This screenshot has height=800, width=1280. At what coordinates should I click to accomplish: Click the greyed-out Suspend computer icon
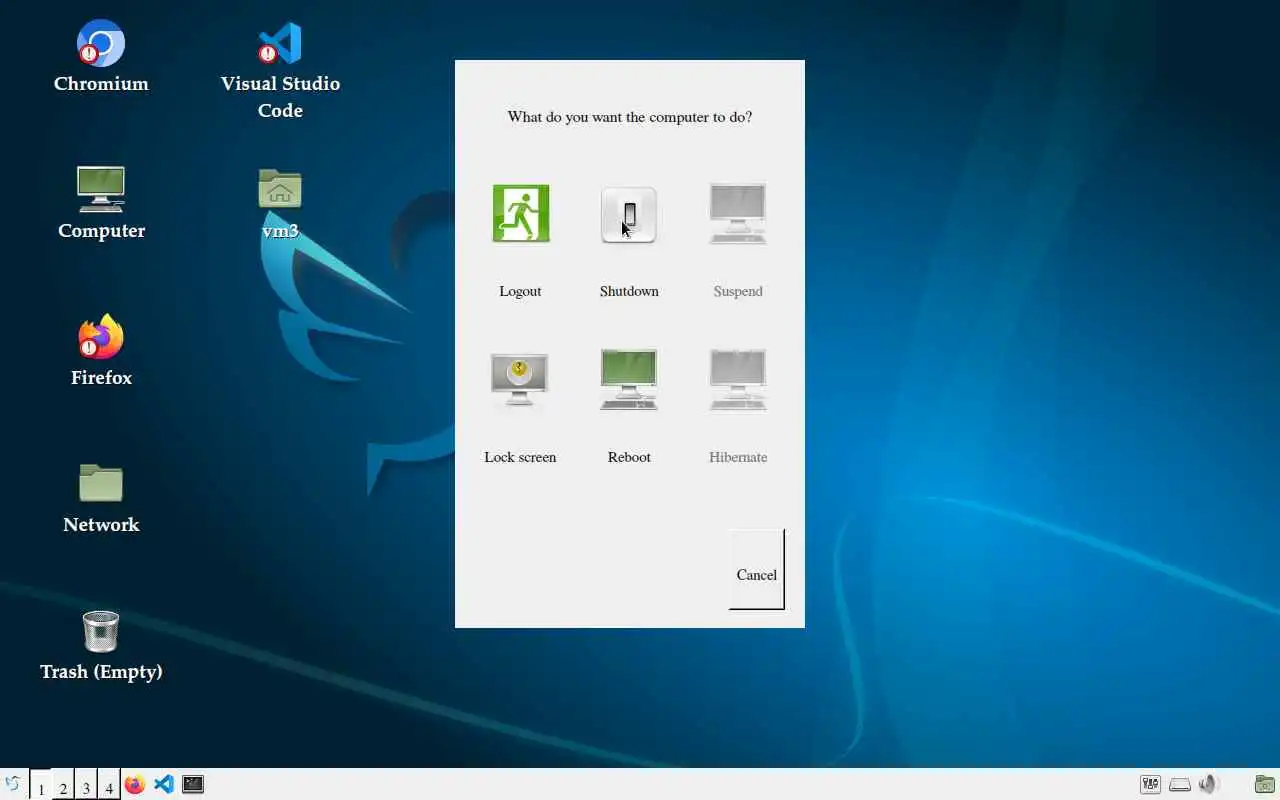point(738,213)
